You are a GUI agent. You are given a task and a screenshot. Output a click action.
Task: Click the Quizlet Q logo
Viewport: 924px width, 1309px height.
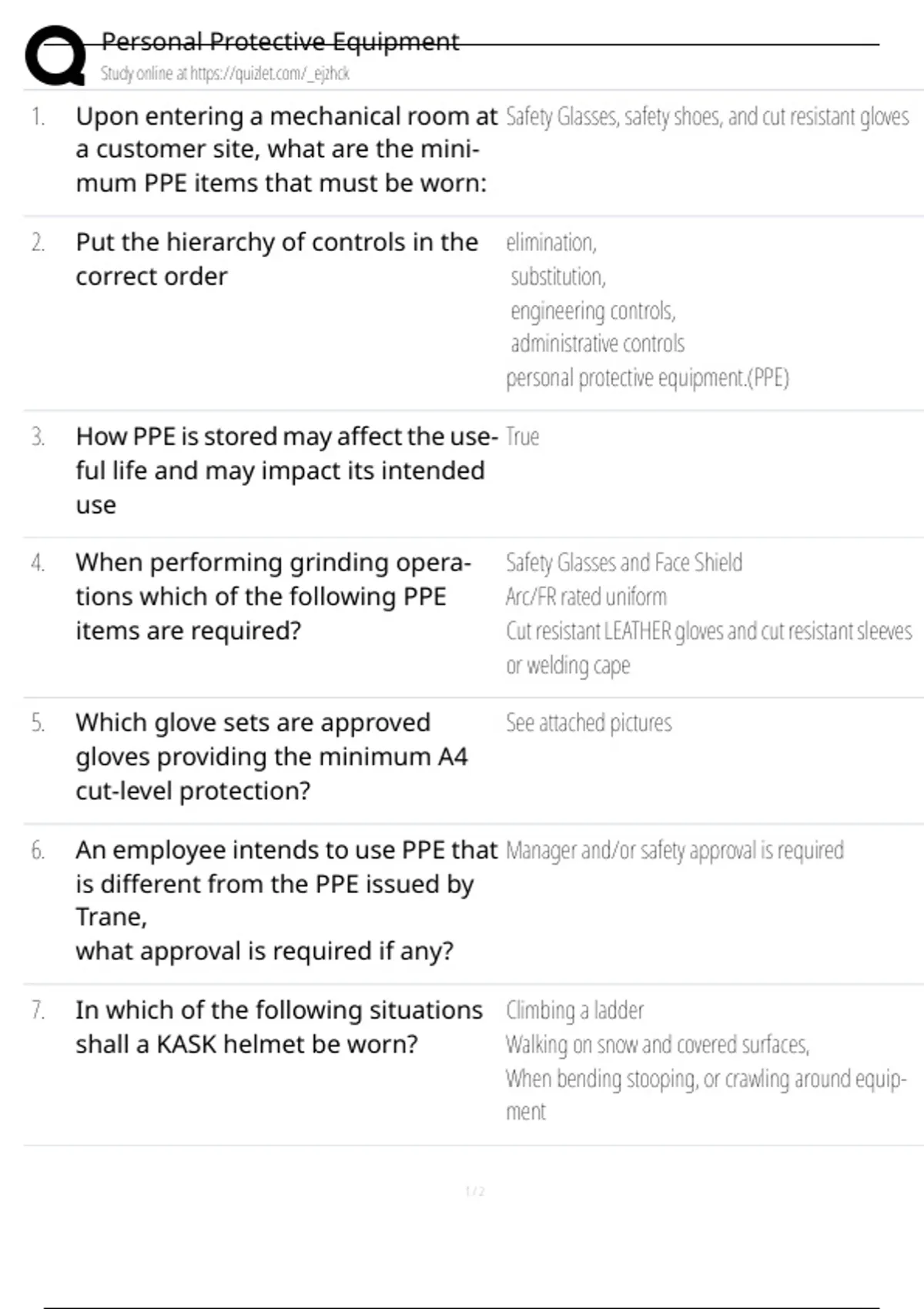coord(55,55)
